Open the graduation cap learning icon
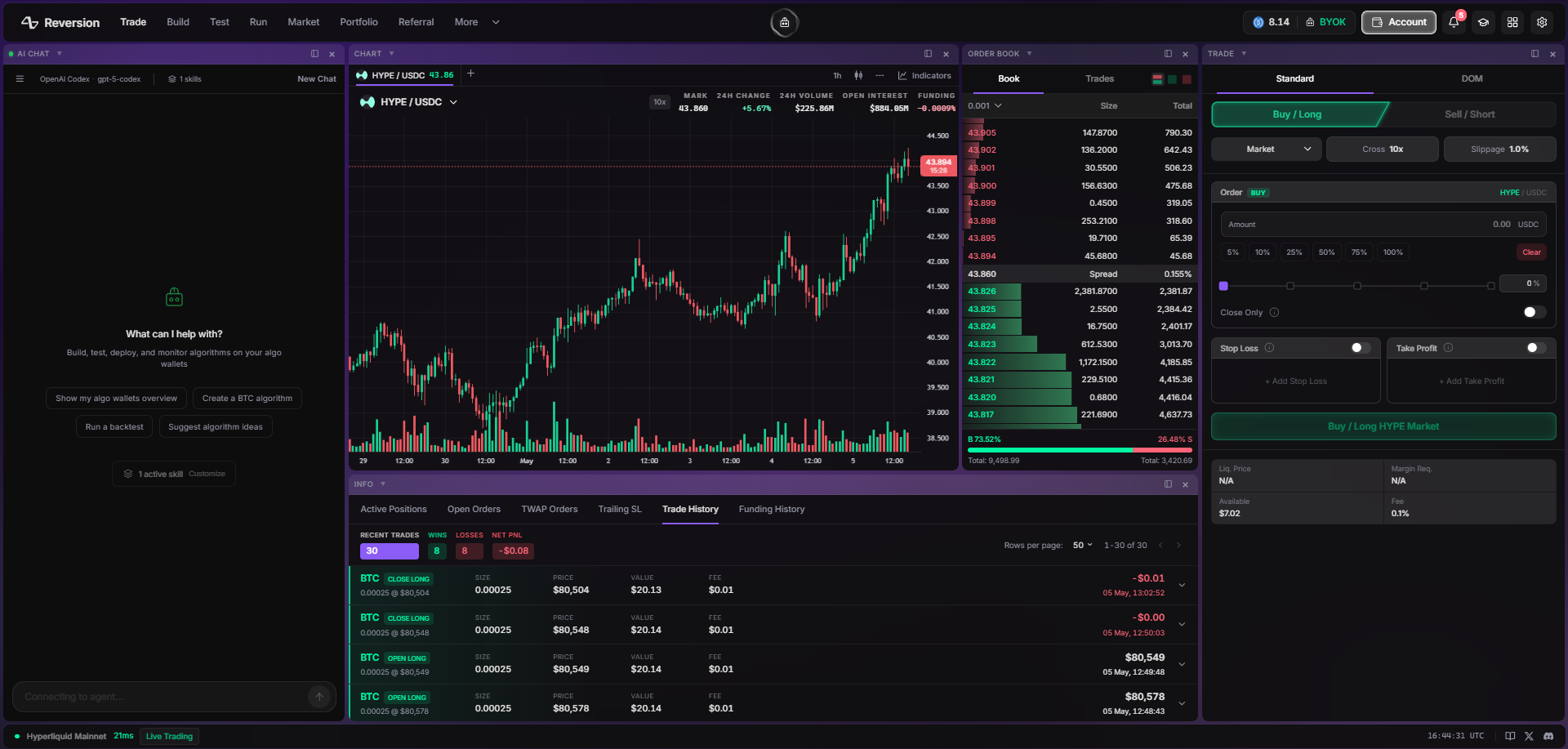 [x=1483, y=23]
